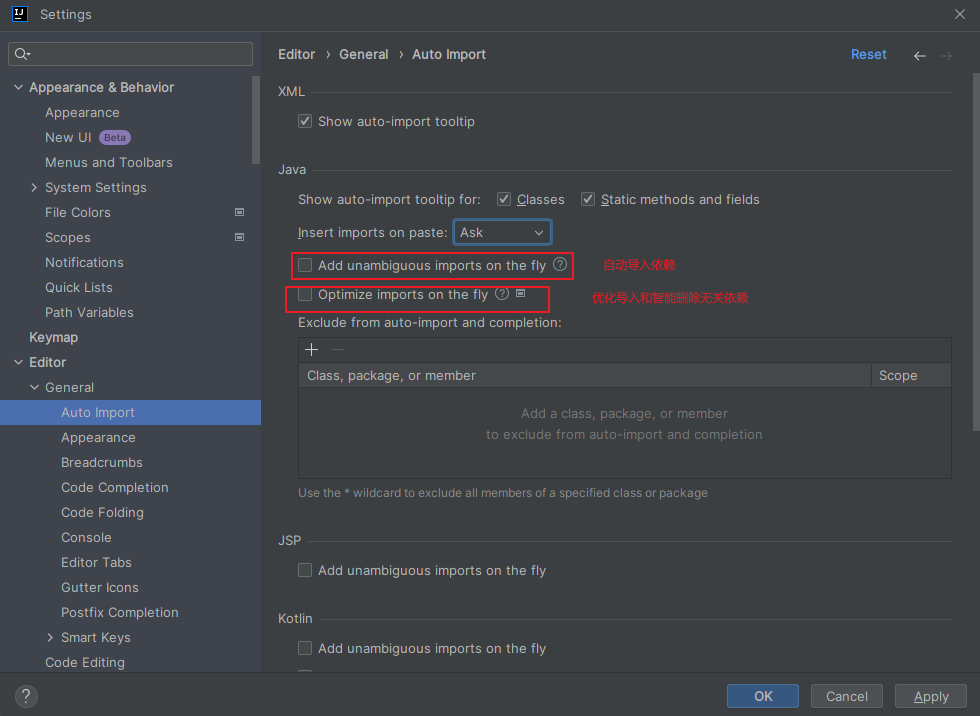Open Postfix Completion settings
Viewport: 980px width, 716px height.
point(120,612)
